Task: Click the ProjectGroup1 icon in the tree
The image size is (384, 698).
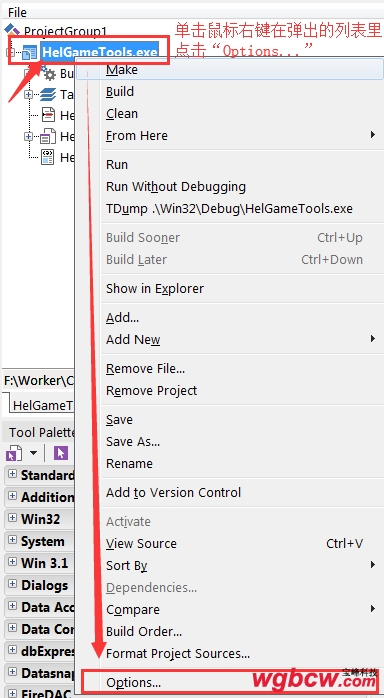Action: [12, 31]
